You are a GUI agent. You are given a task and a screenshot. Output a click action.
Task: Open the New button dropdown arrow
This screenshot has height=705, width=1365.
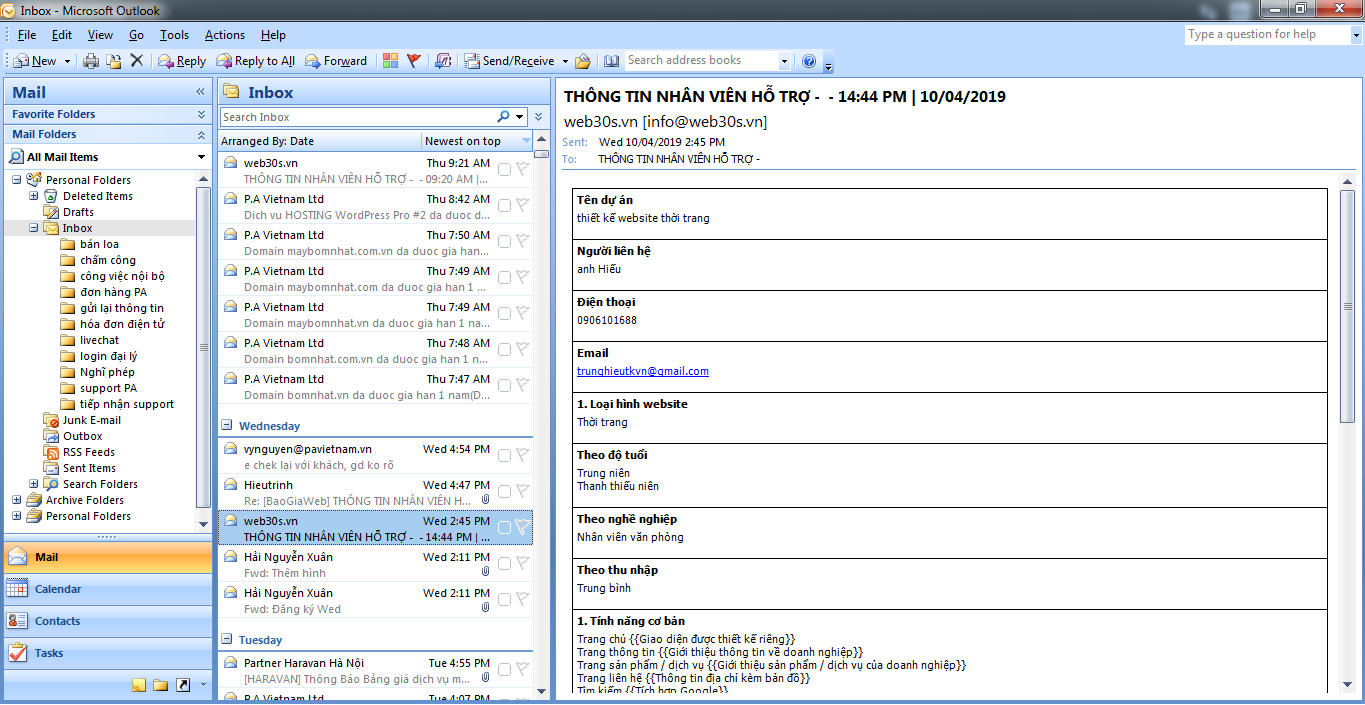[x=67, y=61]
